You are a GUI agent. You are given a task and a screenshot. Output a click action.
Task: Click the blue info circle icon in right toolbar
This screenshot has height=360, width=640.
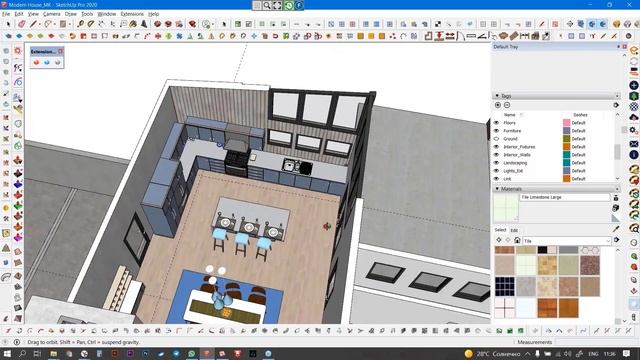(x=633, y=155)
